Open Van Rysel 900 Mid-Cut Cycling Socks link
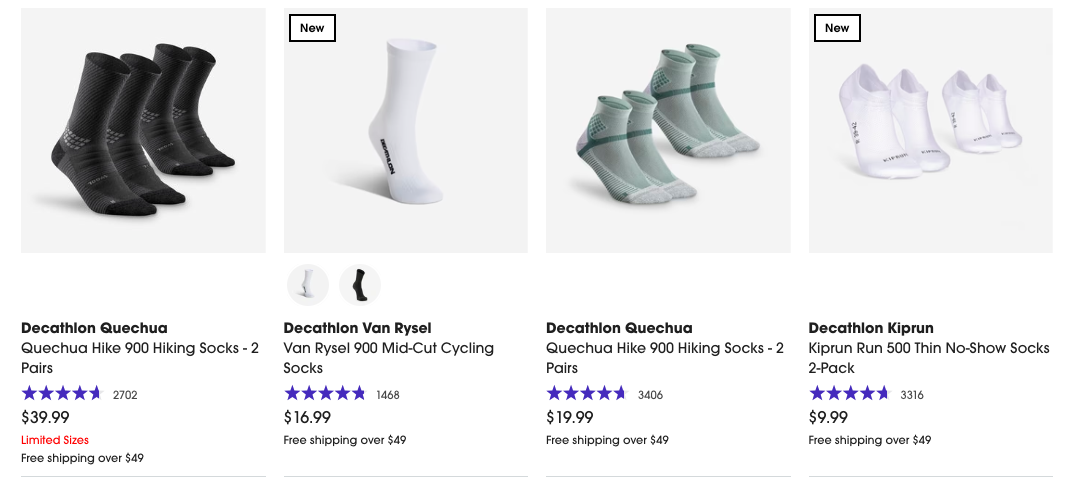Viewport: 1070px width, 487px height. [389, 358]
